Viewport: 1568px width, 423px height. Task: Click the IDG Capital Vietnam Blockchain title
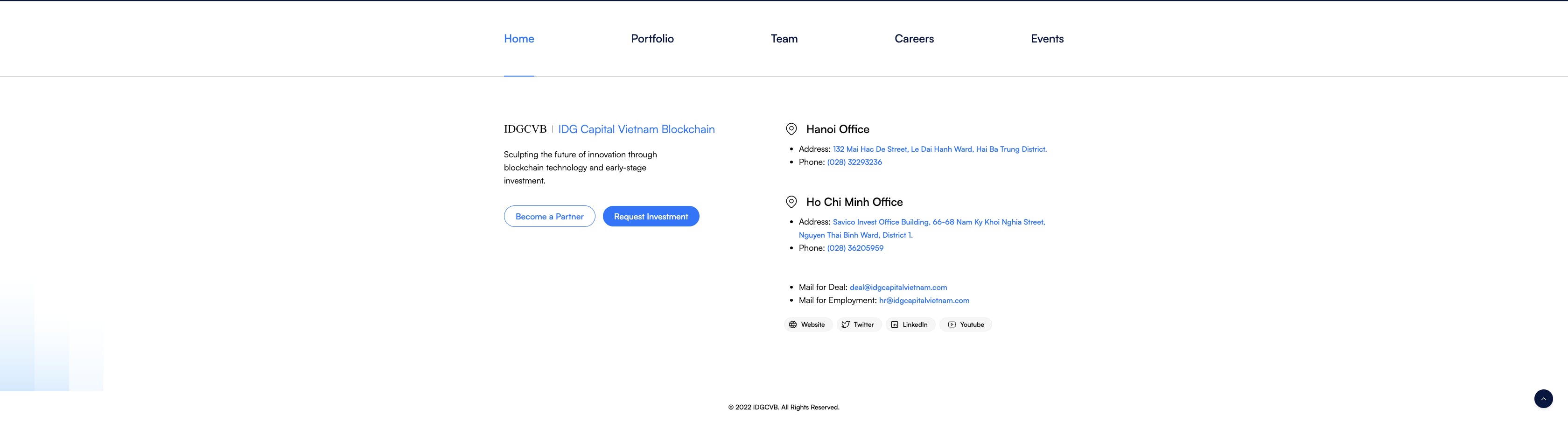(636, 129)
